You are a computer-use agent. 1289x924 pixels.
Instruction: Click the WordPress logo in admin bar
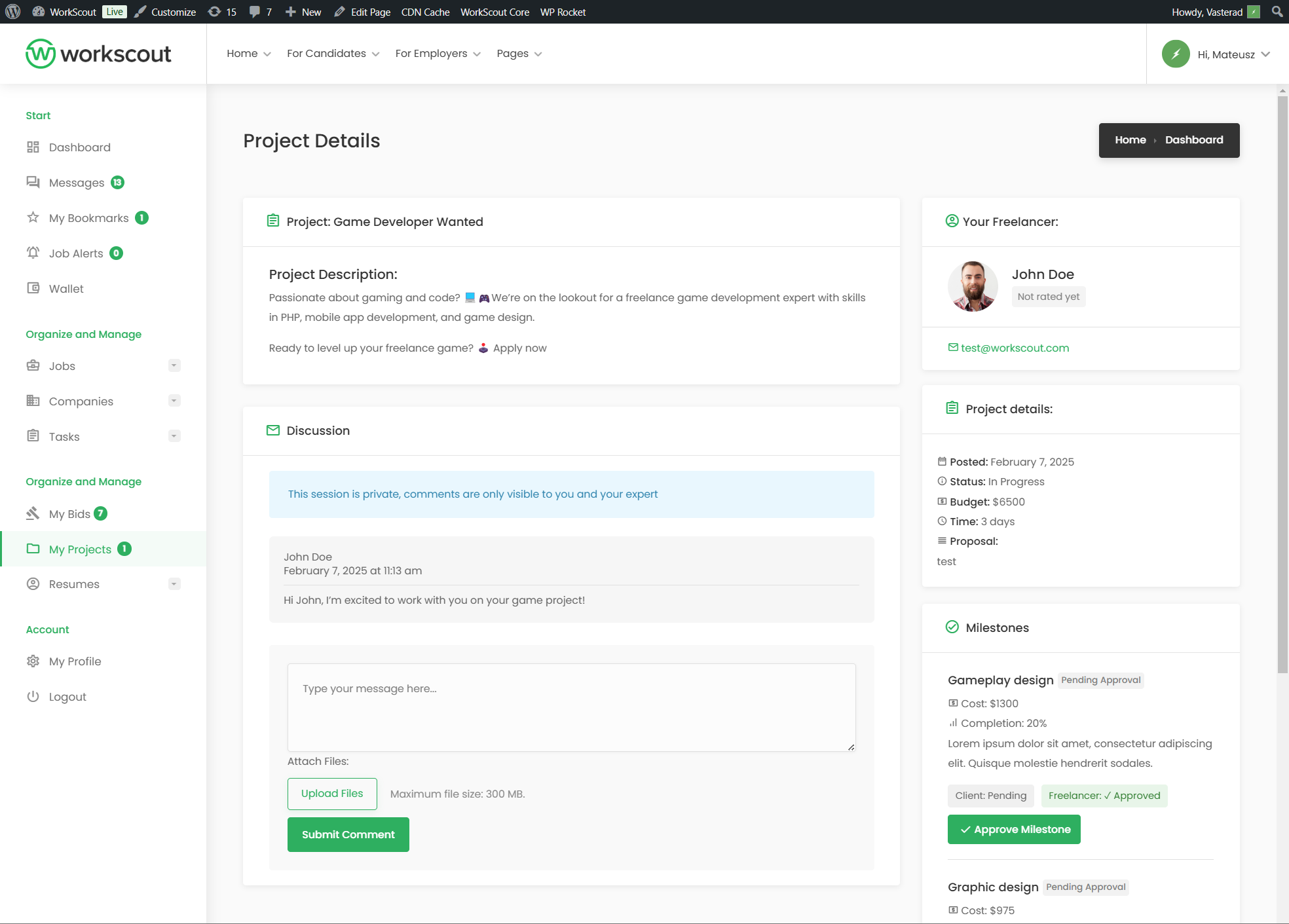tap(13, 12)
